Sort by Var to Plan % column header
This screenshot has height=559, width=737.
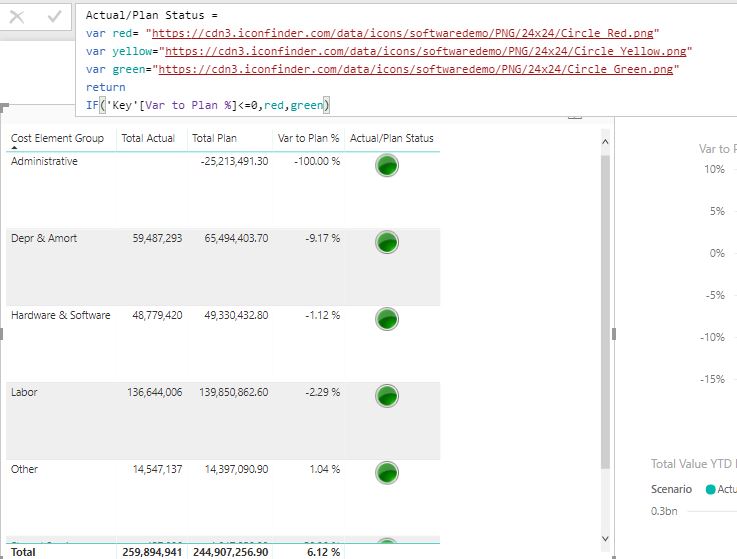pyautogui.click(x=308, y=138)
